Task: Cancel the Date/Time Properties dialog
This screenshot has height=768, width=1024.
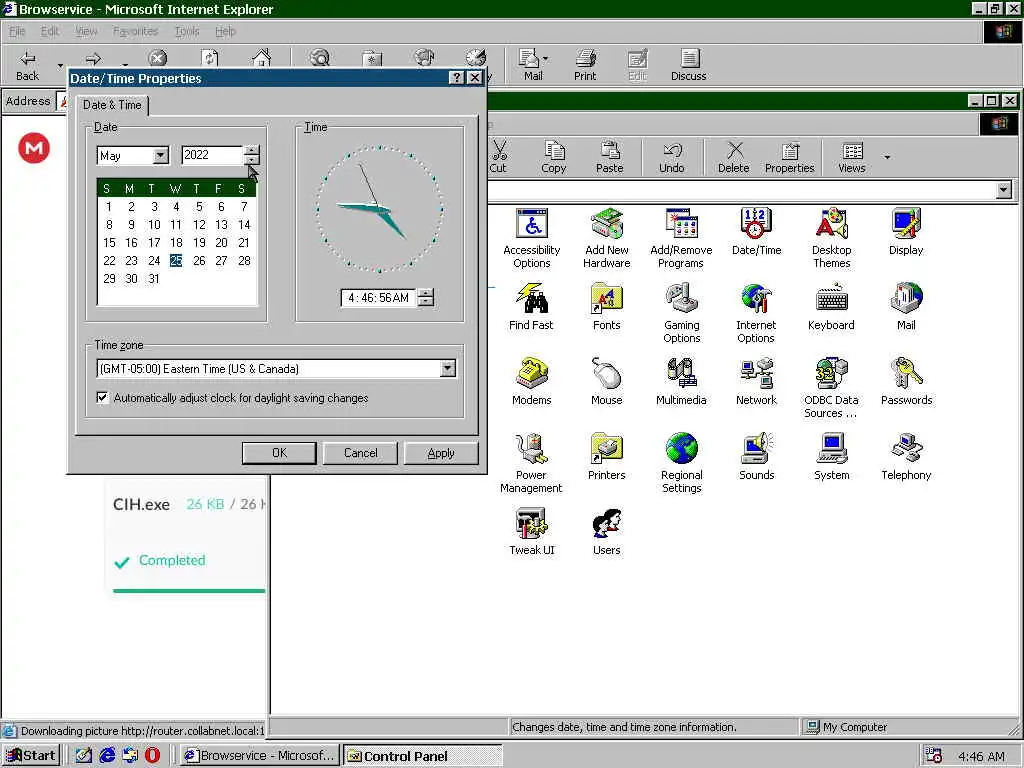Action: [360, 453]
